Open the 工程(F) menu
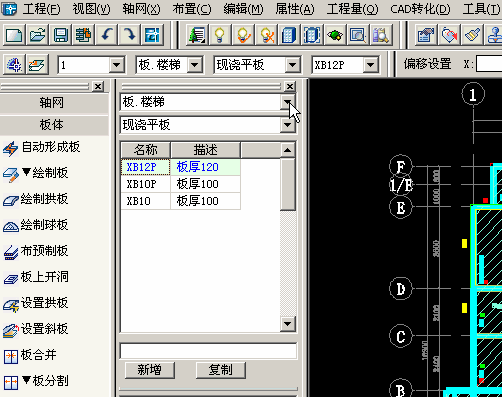Image resolution: width=502 pixels, height=397 pixels. [41, 9]
